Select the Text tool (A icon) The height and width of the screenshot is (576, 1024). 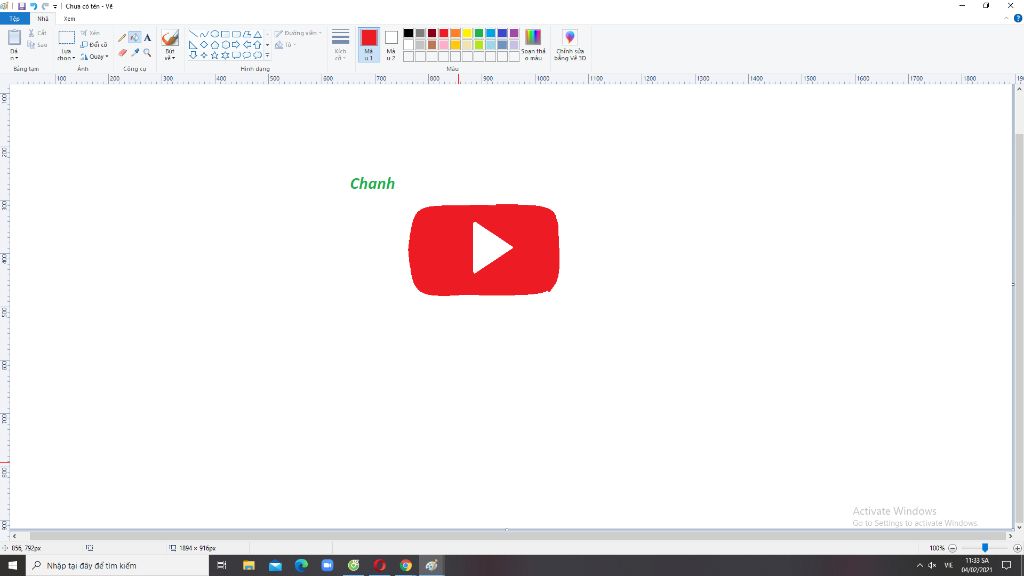(148, 38)
